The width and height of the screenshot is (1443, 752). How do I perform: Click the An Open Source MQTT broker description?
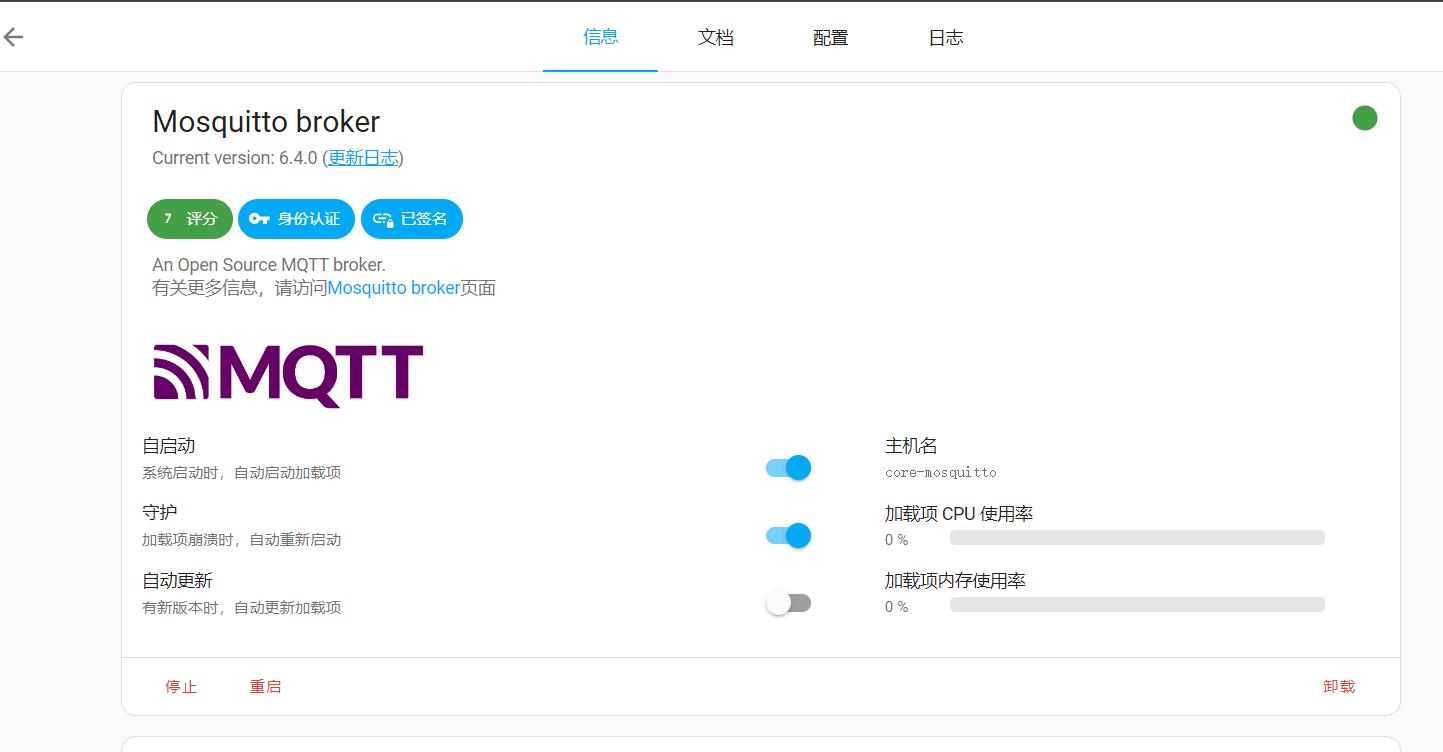(x=269, y=265)
